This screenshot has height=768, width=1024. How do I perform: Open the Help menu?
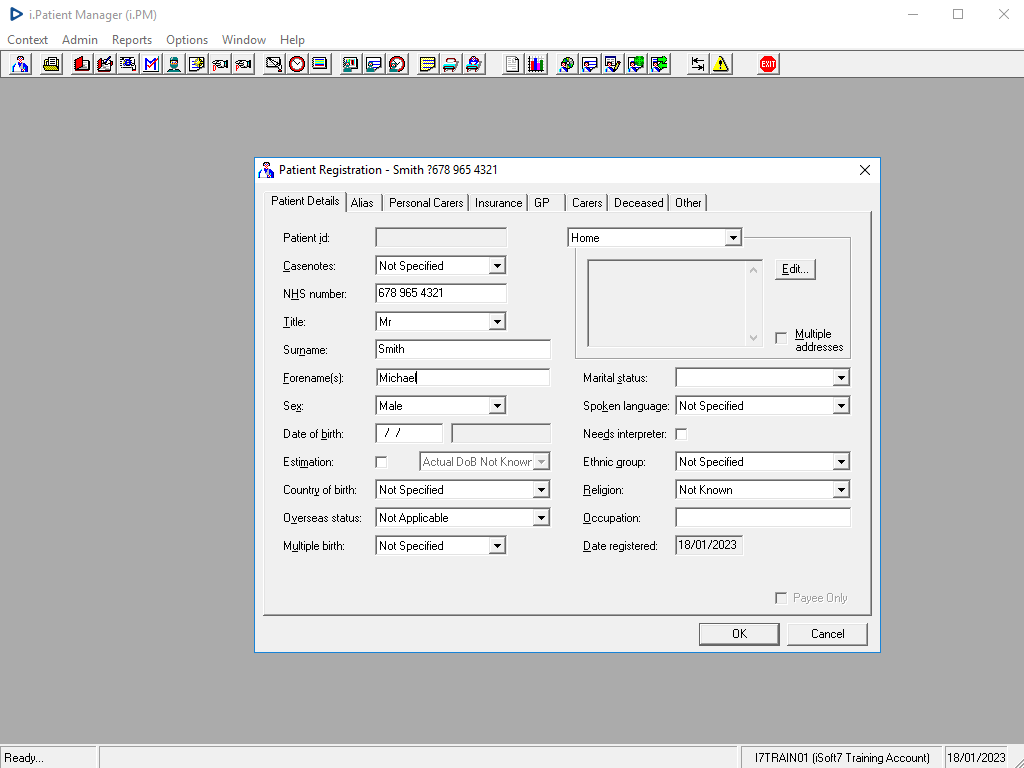point(292,40)
